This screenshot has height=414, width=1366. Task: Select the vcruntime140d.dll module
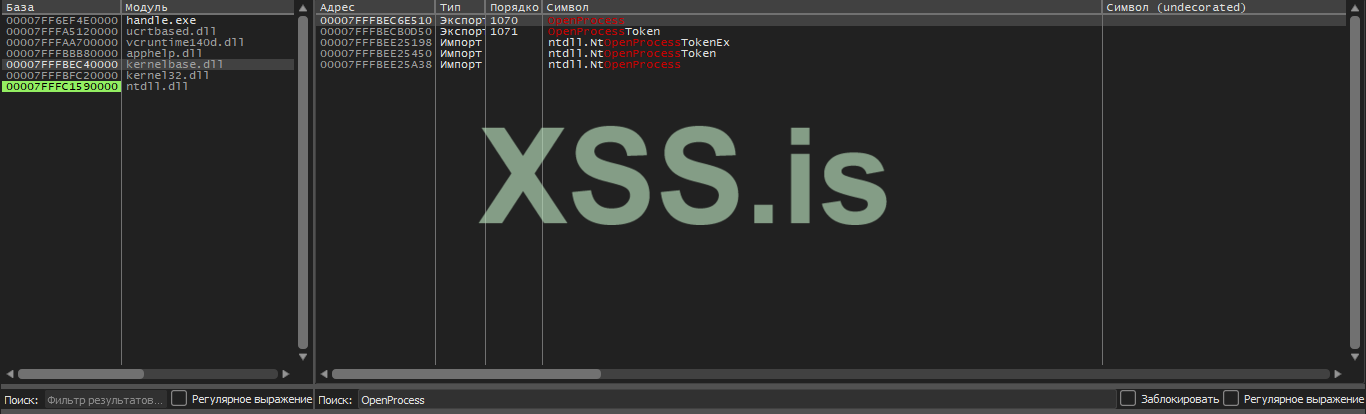185,42
